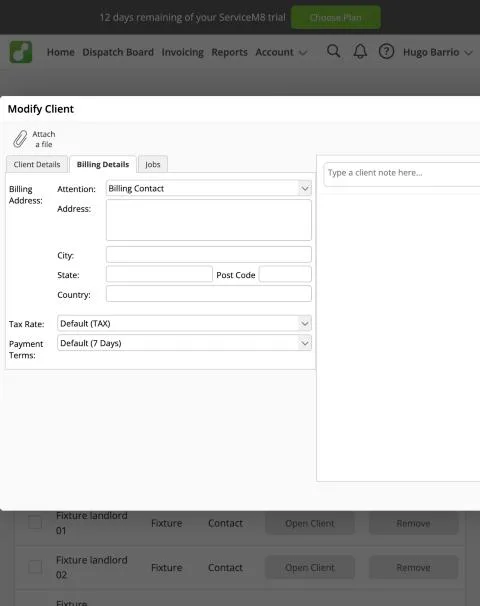Switch to Client Details tab

click(x=37, y=164)
